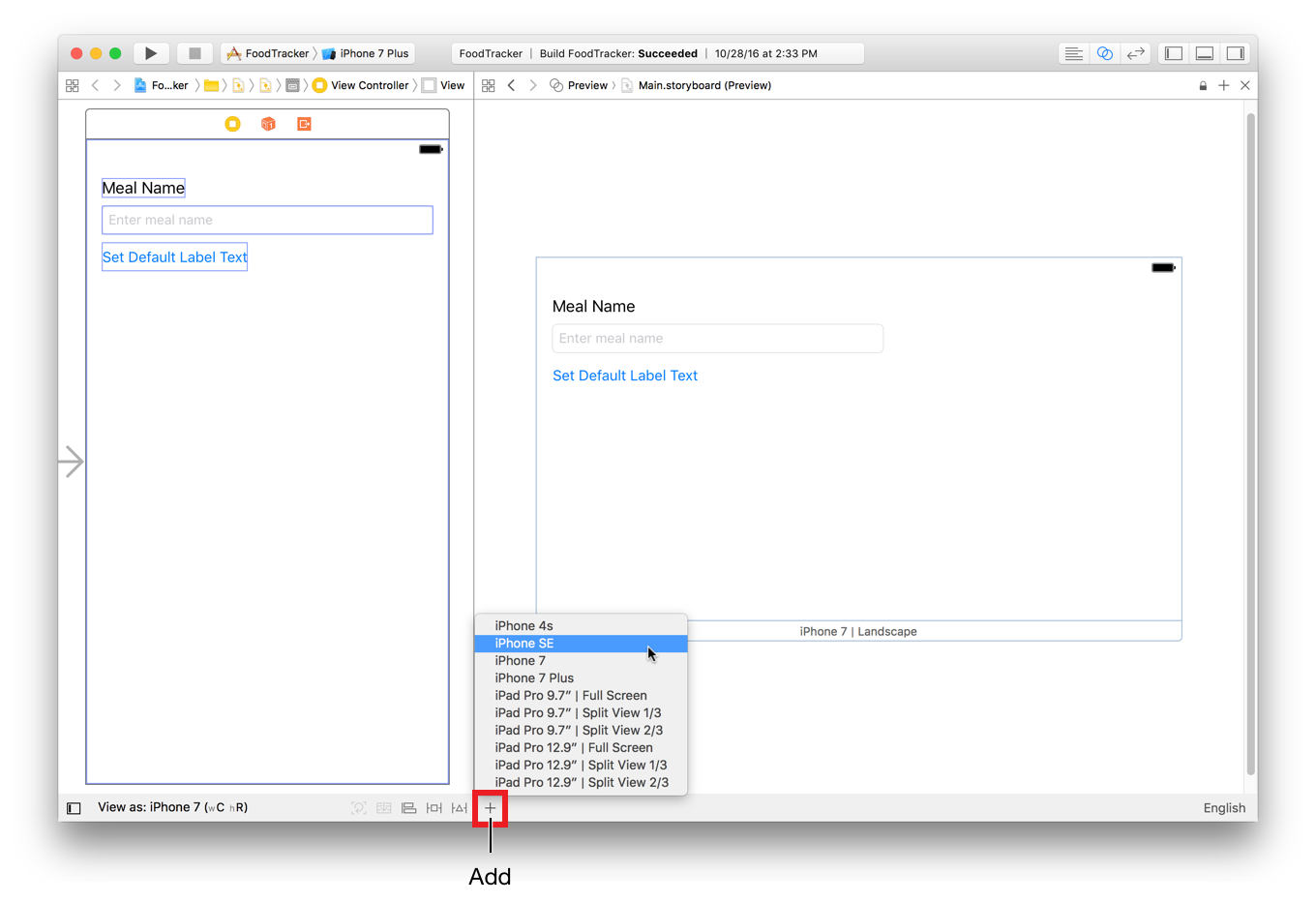Click the Run (play) button
The height and width of the screenshot is (903, 1316).
151,53
